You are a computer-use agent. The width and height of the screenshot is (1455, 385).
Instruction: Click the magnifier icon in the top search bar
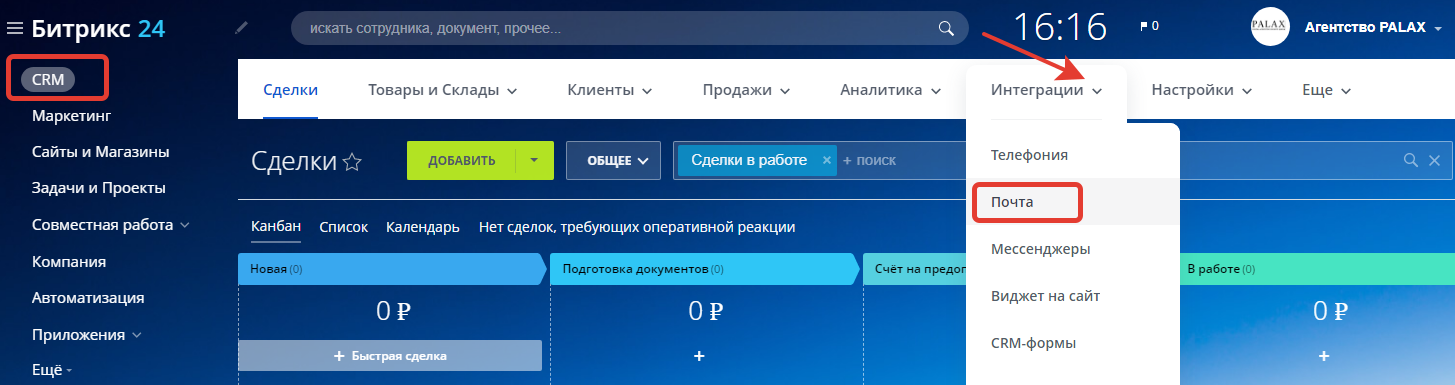946,29
